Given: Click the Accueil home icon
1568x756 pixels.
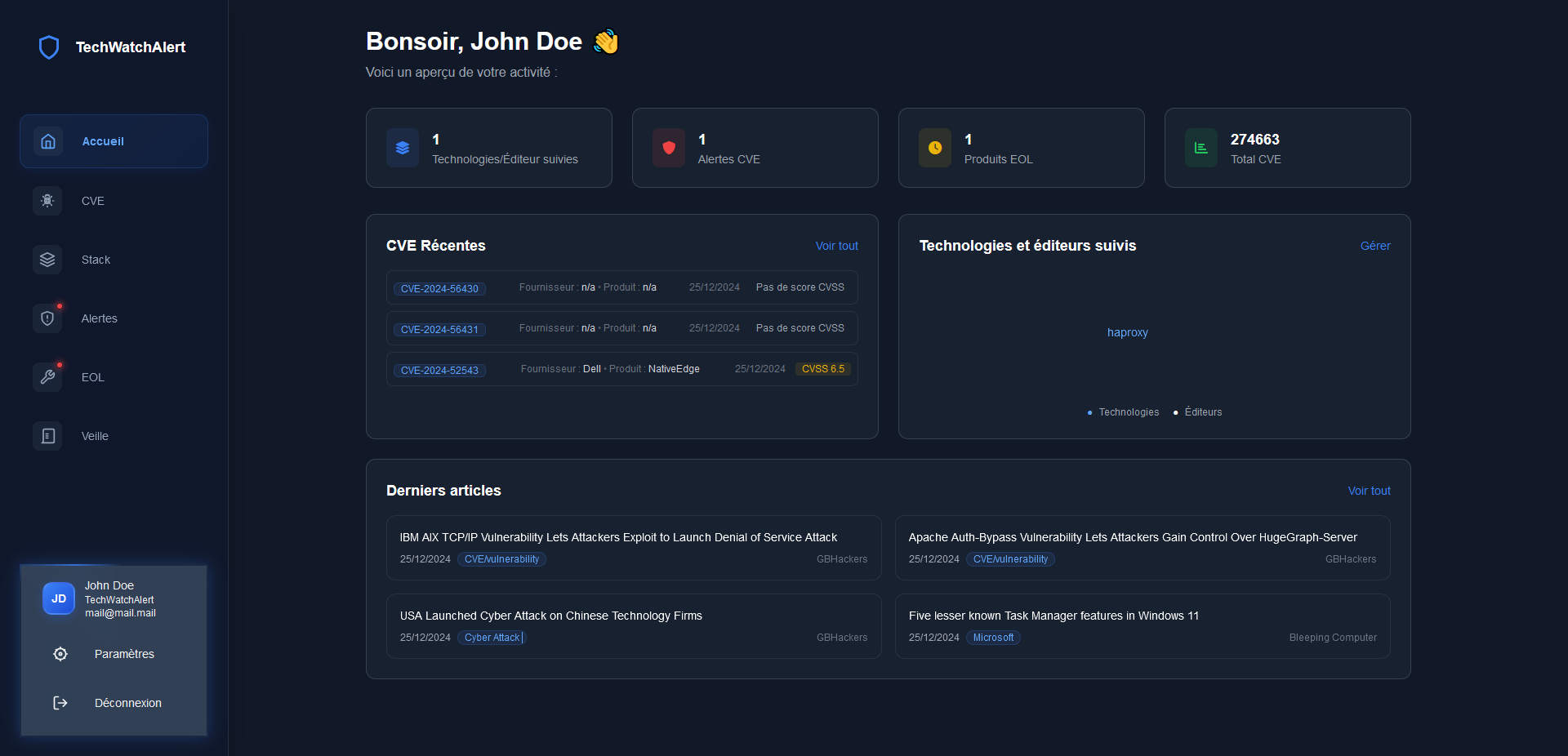Looking at the screenshot, I should [48, 141].
